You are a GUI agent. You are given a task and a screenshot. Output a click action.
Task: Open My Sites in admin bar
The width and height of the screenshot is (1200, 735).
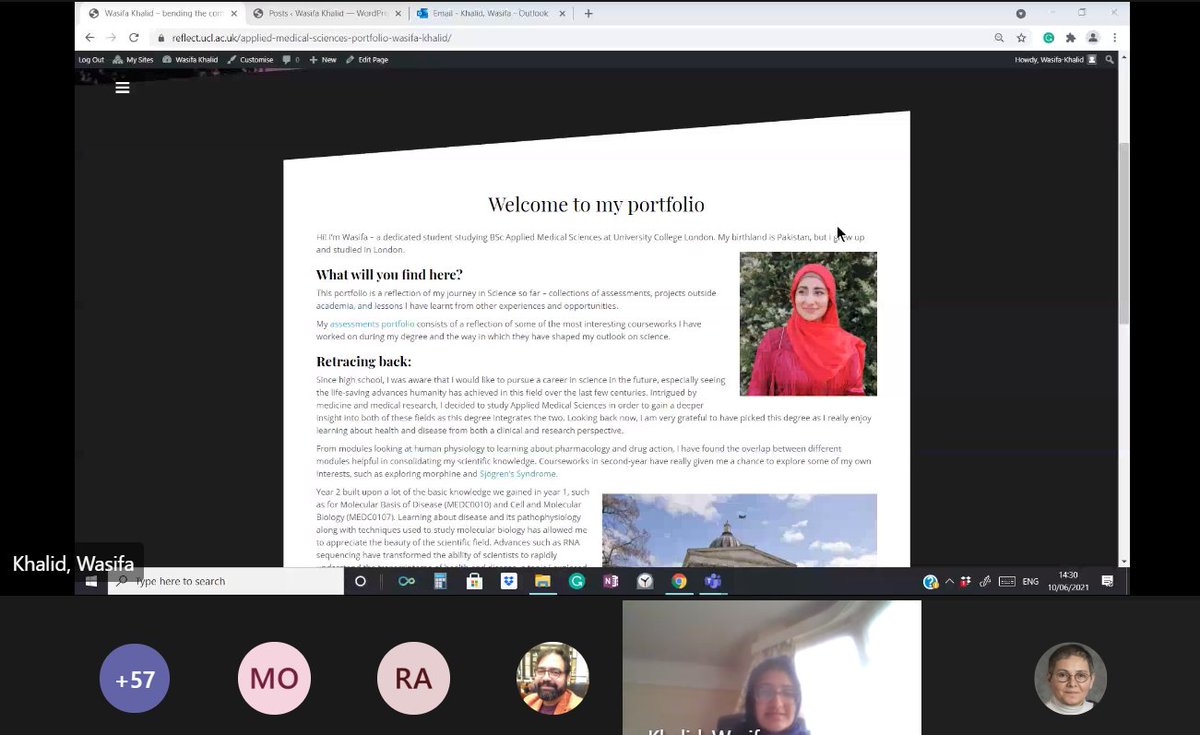click(x=134, y=60)
